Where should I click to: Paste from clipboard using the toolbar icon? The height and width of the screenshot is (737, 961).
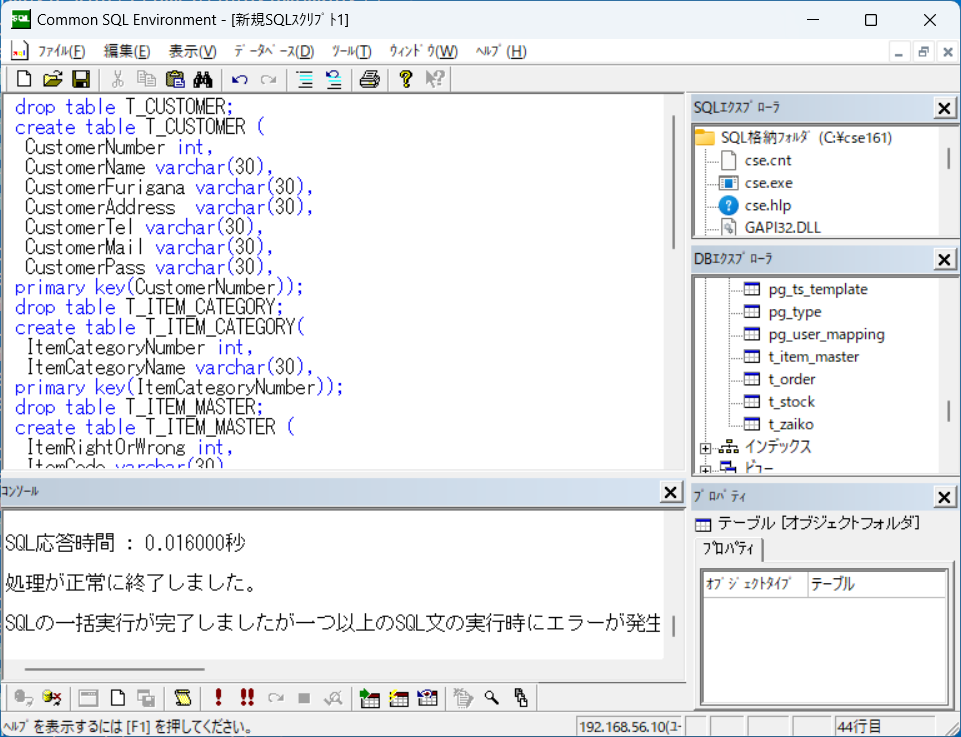175,79
